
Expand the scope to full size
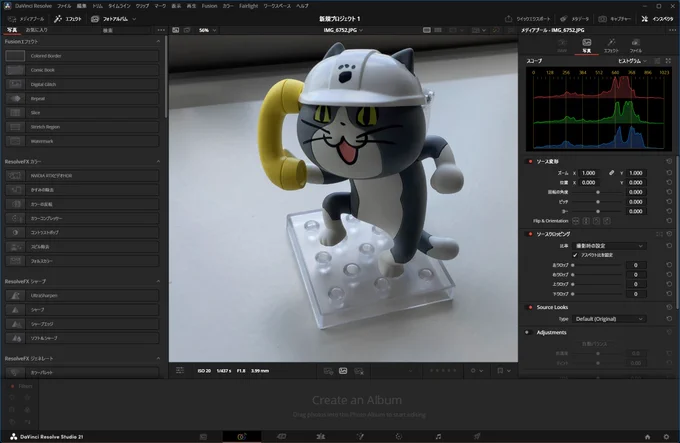[668, 61]
